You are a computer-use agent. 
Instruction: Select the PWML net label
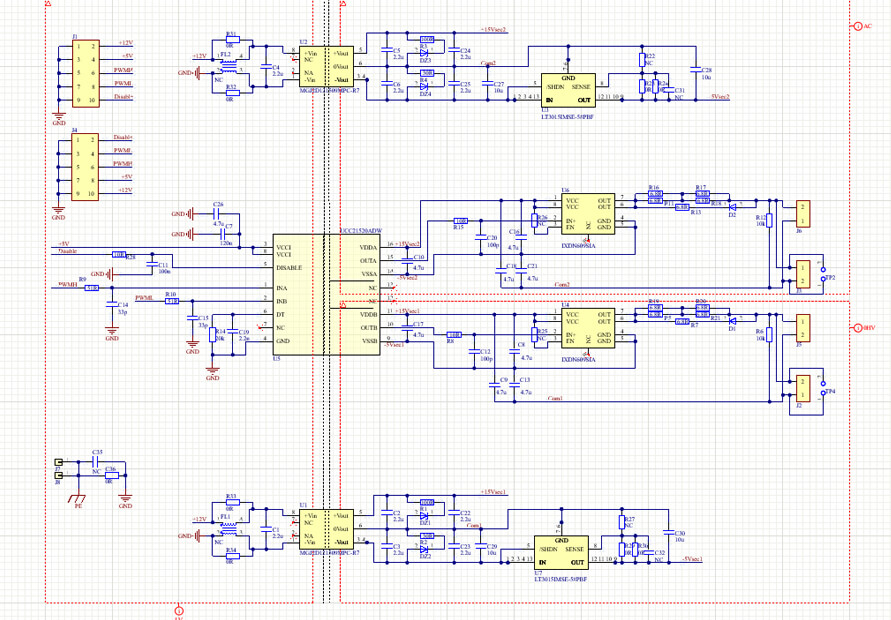(144, 298)
